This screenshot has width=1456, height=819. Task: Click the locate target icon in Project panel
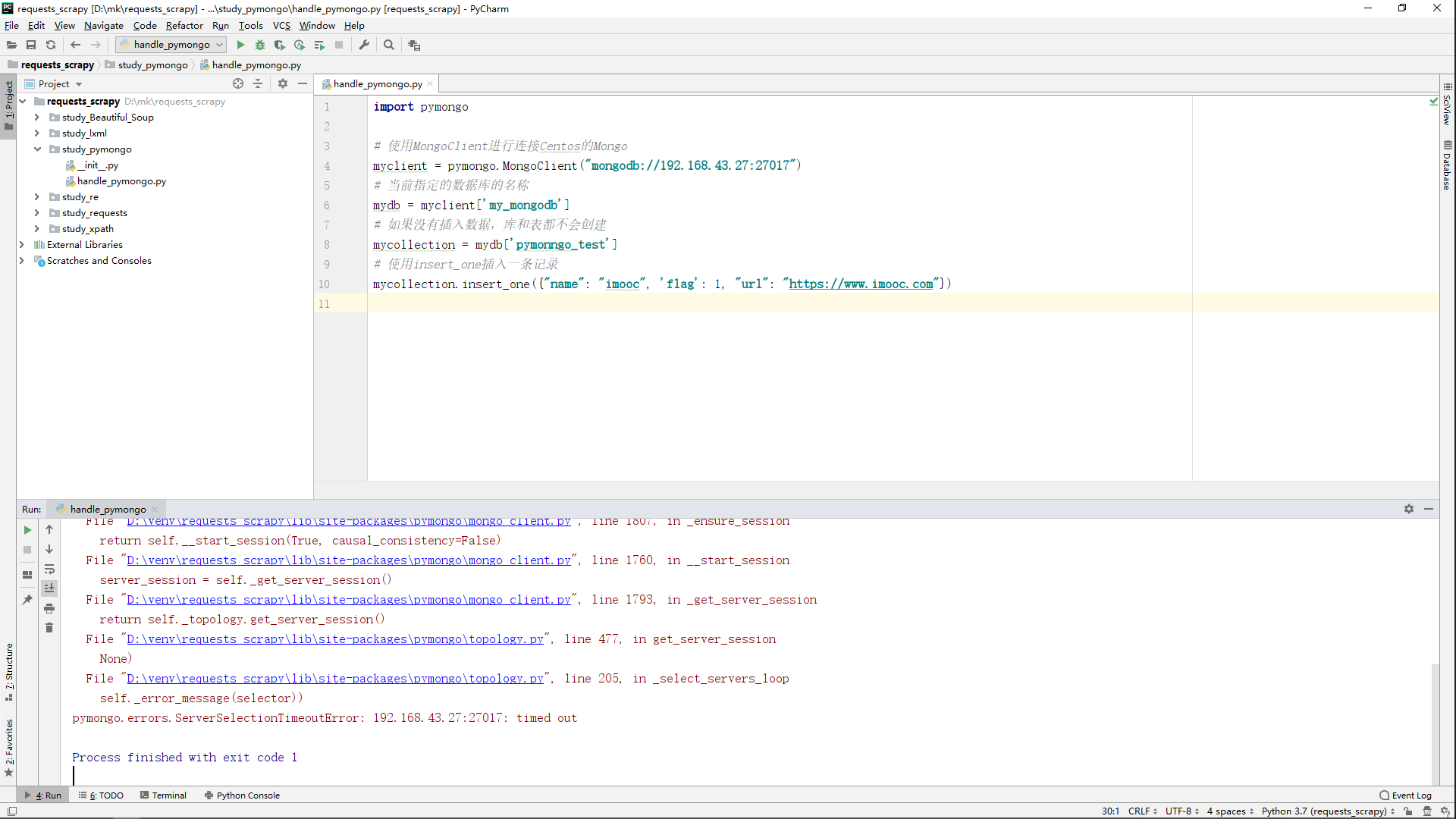pyautogui.click(x=238, y=83)
